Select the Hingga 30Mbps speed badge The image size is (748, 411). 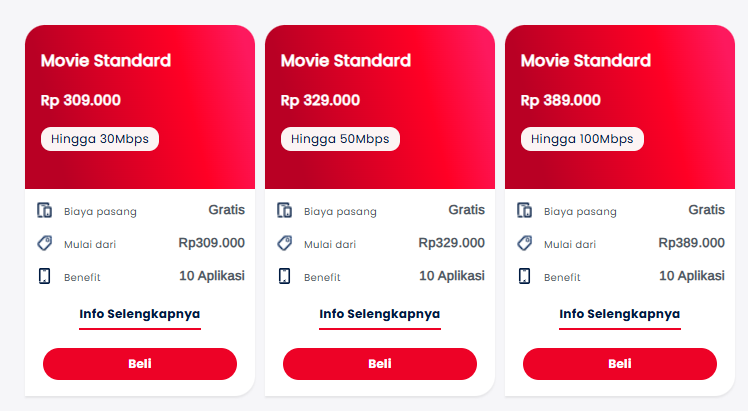pyautogui.click(x=100, y=139)
